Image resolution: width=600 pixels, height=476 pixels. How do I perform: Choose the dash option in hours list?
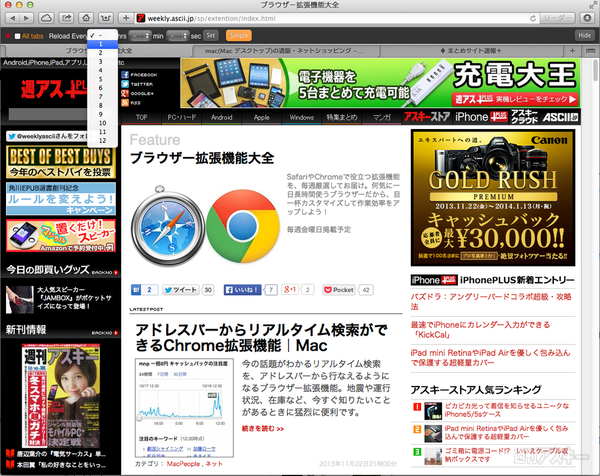point(102,35)
